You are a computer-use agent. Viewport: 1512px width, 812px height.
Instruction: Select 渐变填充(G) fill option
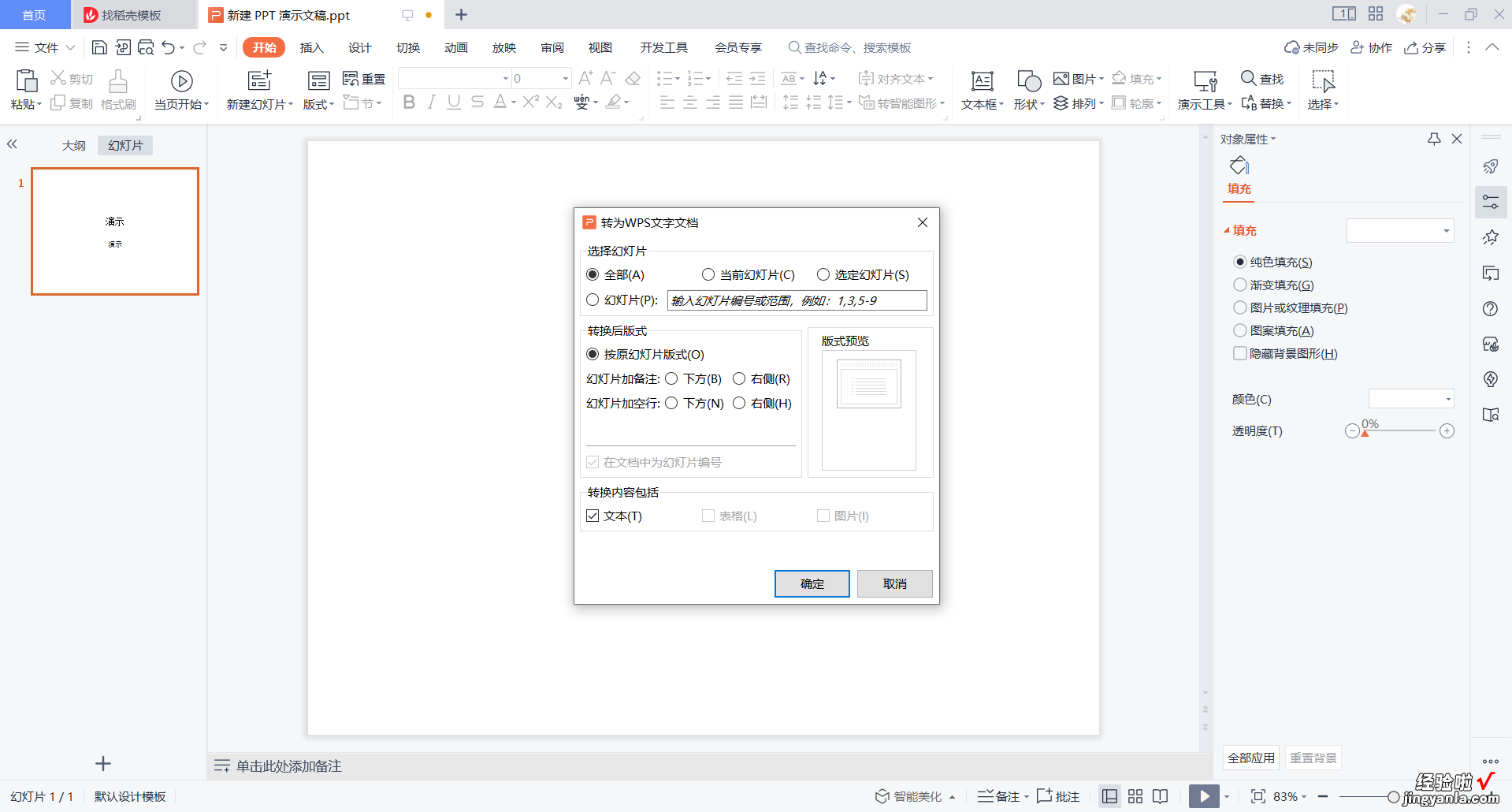[1240, 285]
